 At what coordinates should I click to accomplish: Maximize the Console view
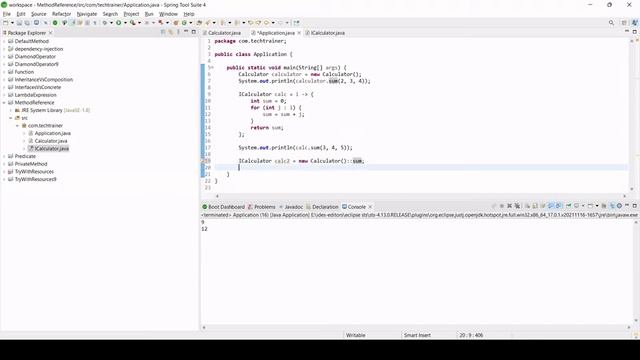coord(635,206)
